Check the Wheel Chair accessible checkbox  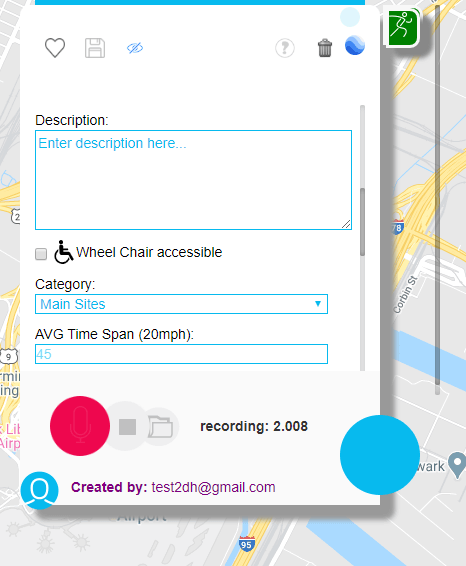point(41,254)
